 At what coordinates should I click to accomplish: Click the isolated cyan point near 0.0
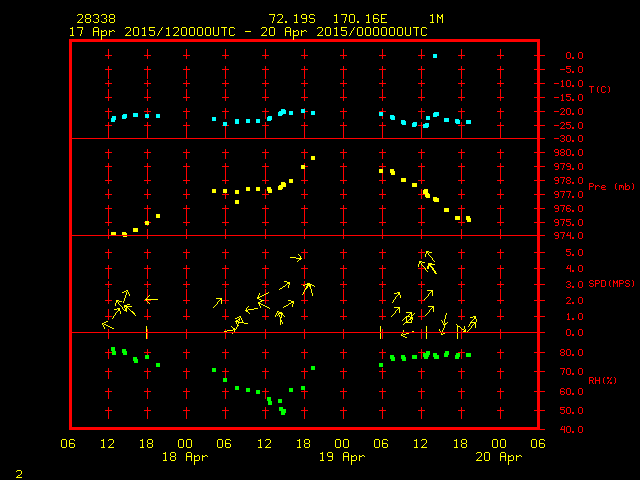(435, 56)
